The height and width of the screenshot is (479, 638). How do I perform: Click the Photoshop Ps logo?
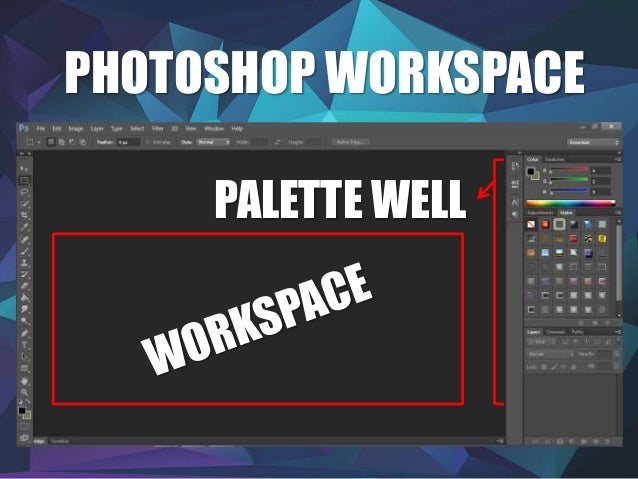click(x=24, y=128)
